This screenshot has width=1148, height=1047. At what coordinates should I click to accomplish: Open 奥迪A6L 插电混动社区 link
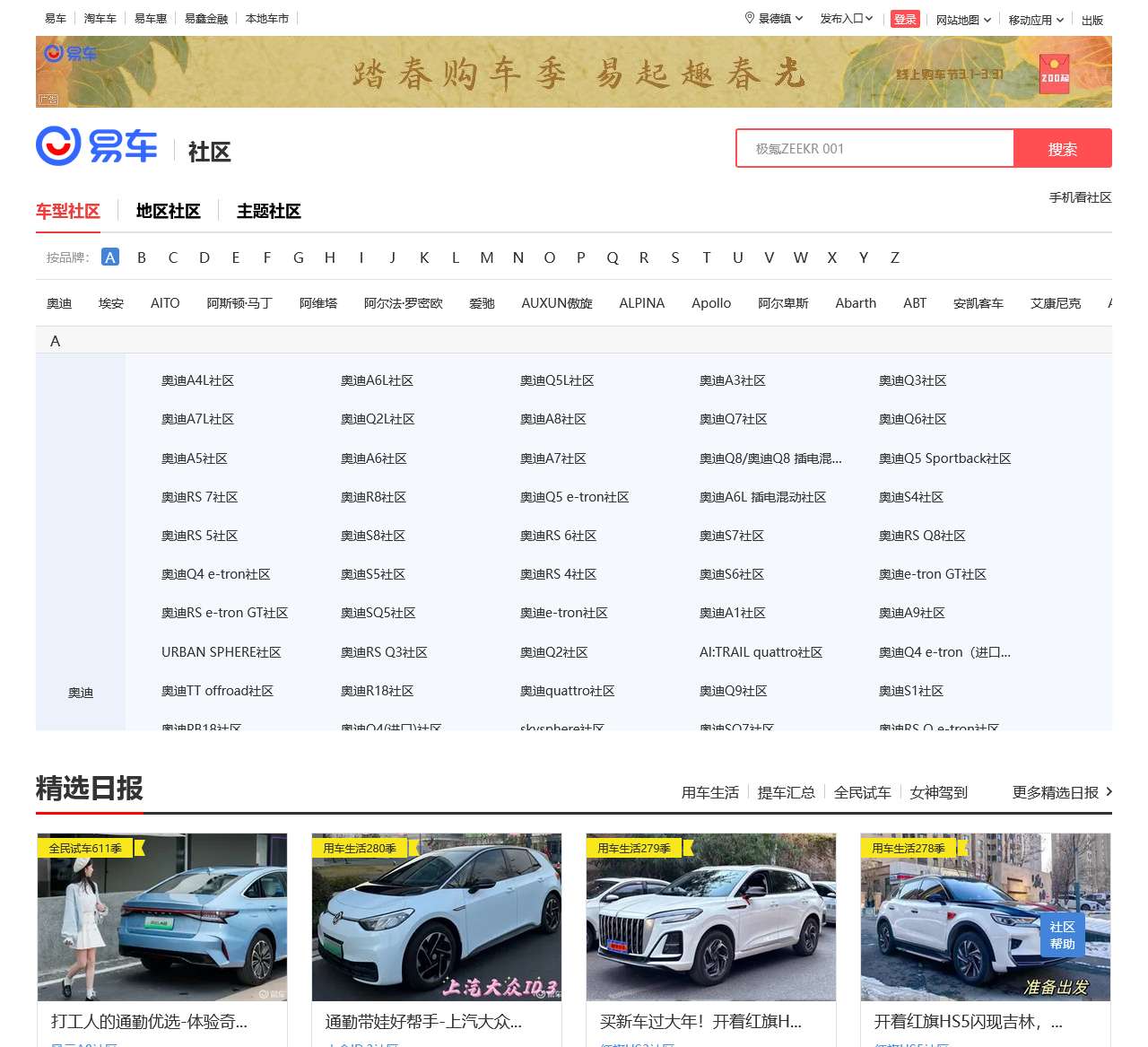(762, 497)
